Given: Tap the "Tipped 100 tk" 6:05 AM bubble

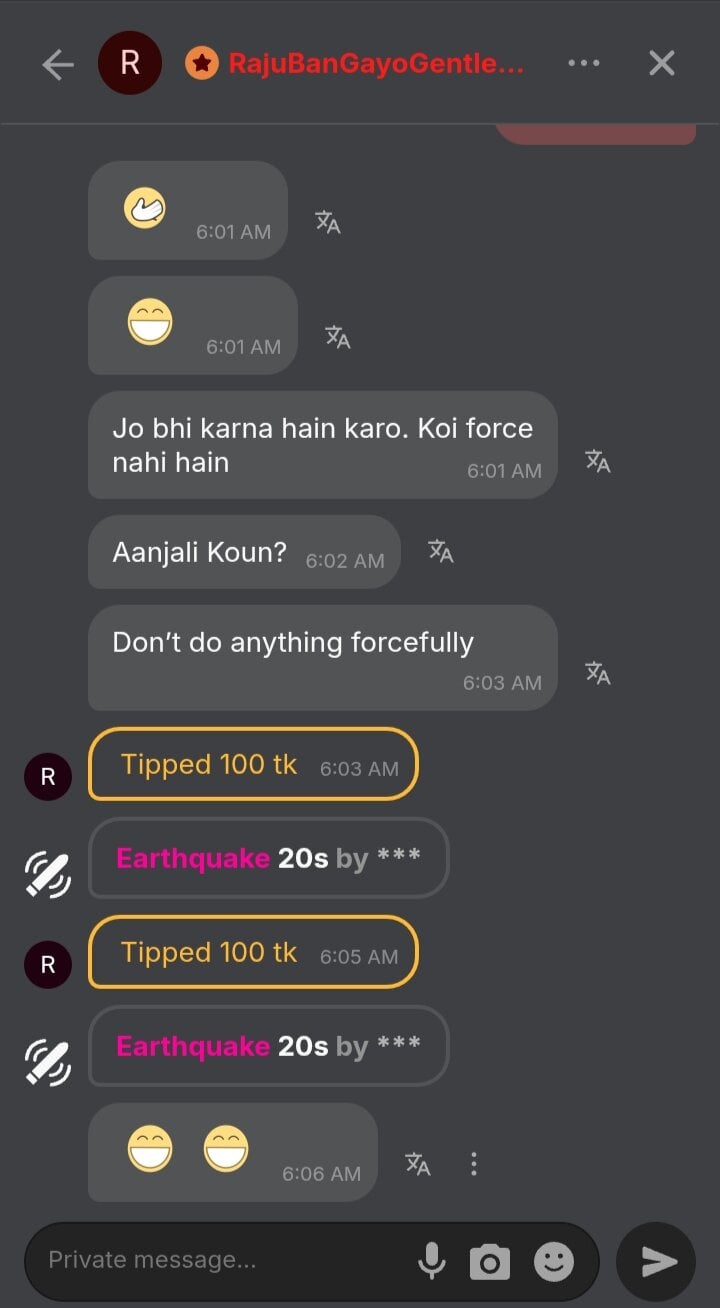Looking at the screenshot, I should [253, 953].
